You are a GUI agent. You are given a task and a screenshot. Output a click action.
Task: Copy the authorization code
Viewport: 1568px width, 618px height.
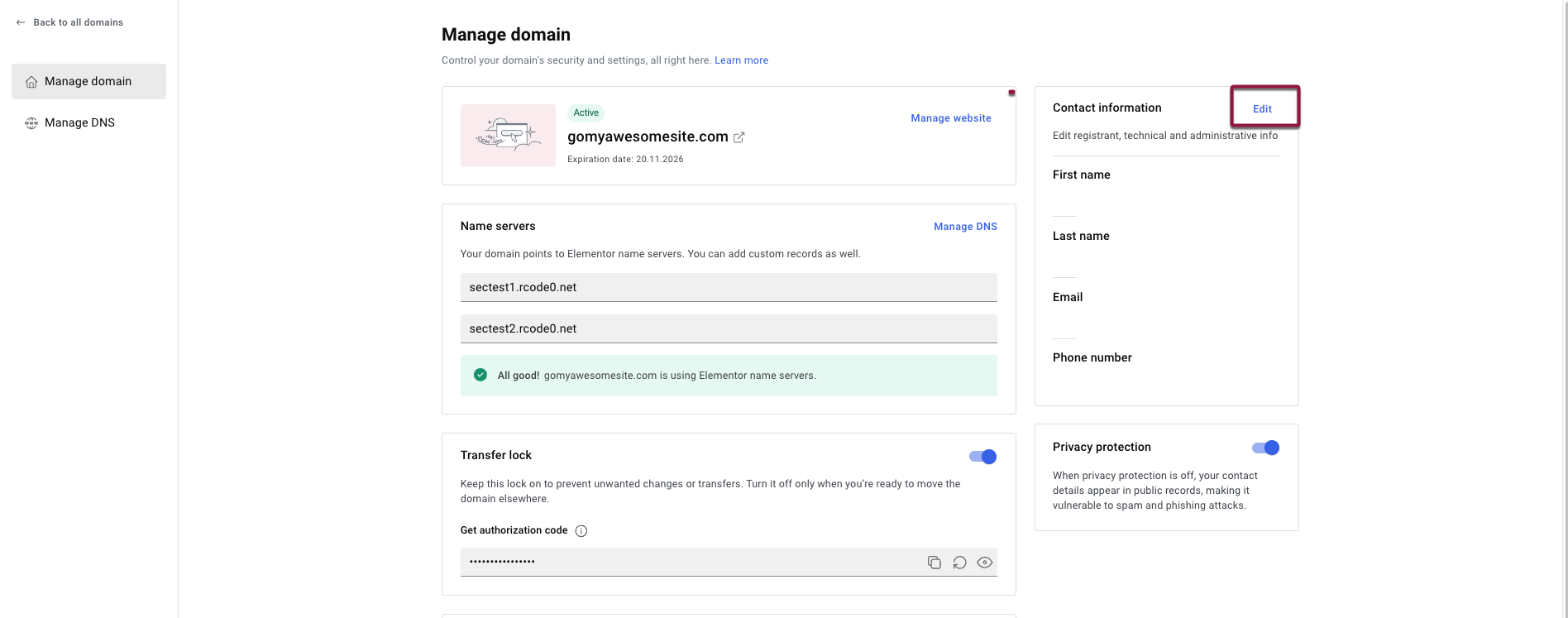(934, 563)
